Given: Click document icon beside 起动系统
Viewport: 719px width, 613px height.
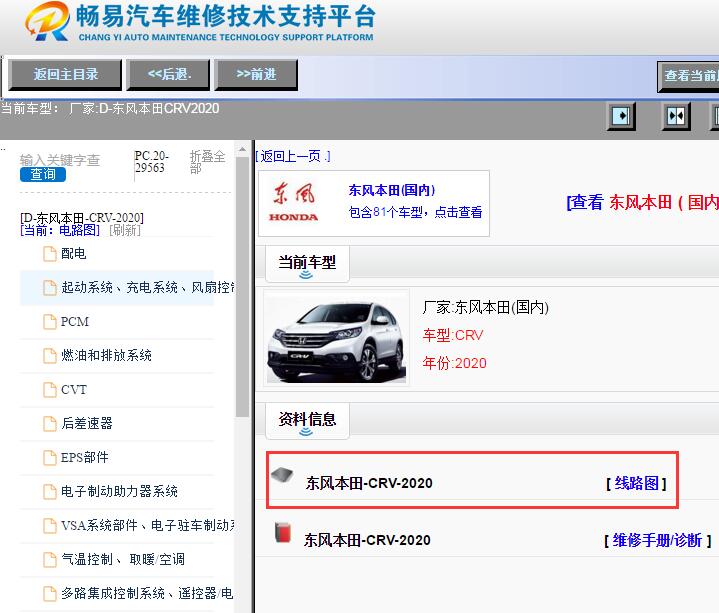Looking at the screenshot, I should [50, 288].
